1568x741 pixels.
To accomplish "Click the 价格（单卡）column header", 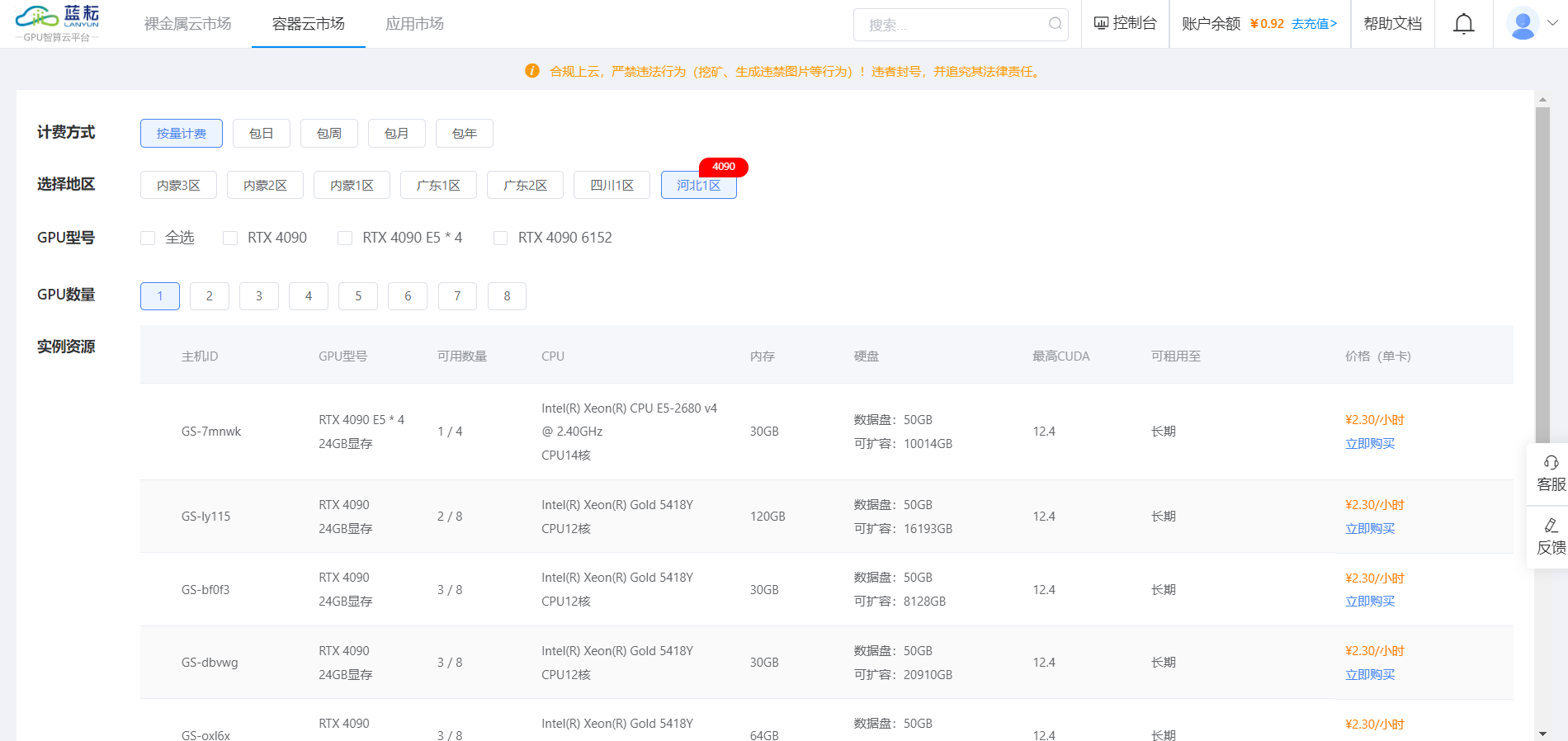I will coord(1378,356).
